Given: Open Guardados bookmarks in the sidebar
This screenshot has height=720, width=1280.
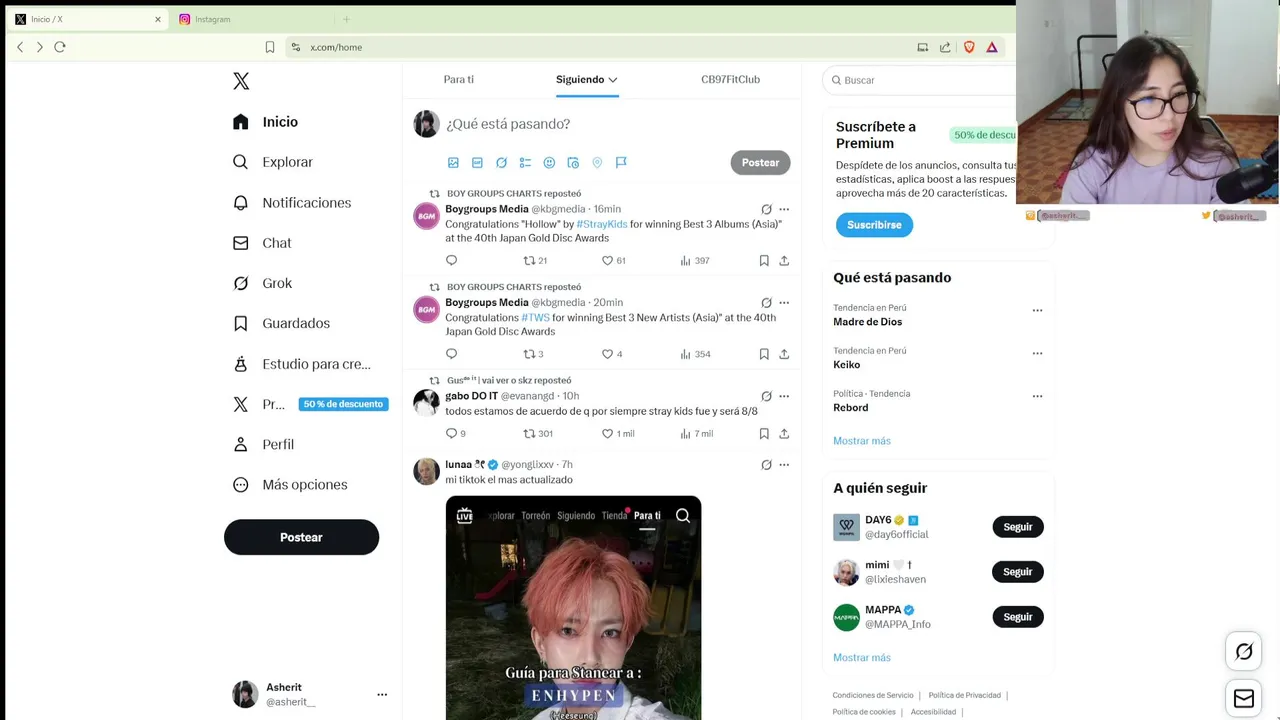Looking at the screenshot, I should tap(281, 323).
